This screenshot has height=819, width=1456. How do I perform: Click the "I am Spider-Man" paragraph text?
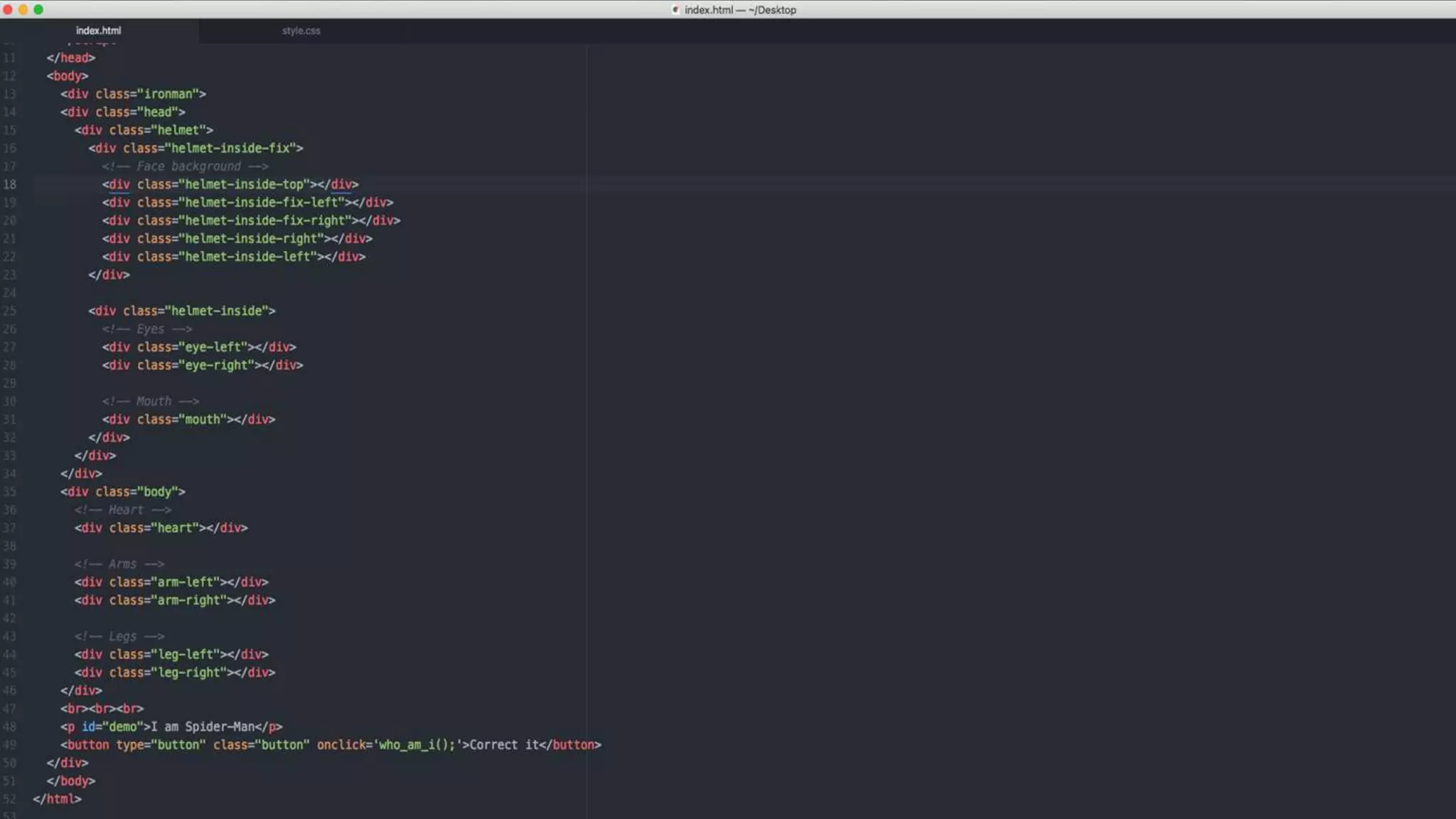(203, 727)
